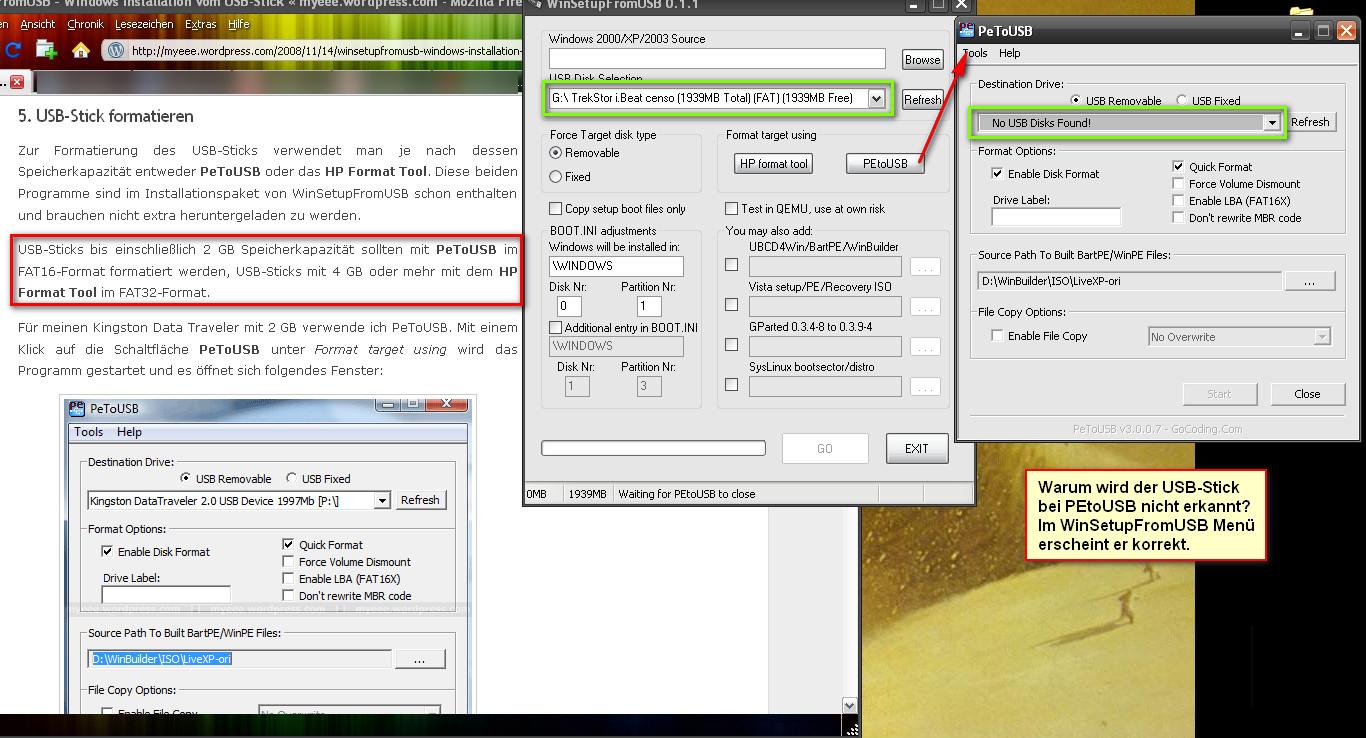Tick the SysLinux bootsector/distro checkbox
This screenshot has height=738, width=1366.
[x=732, y=385]
